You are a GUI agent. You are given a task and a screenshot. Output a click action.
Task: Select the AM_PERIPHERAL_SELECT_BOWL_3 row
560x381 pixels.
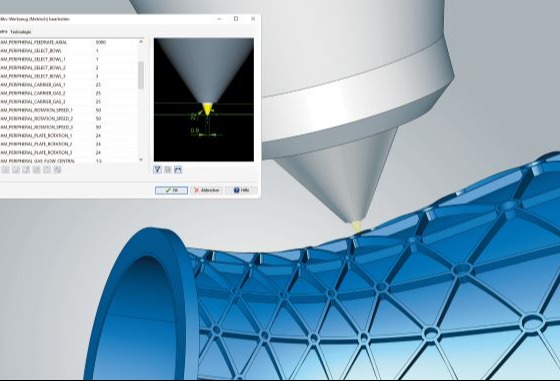(x=69, y=76)
